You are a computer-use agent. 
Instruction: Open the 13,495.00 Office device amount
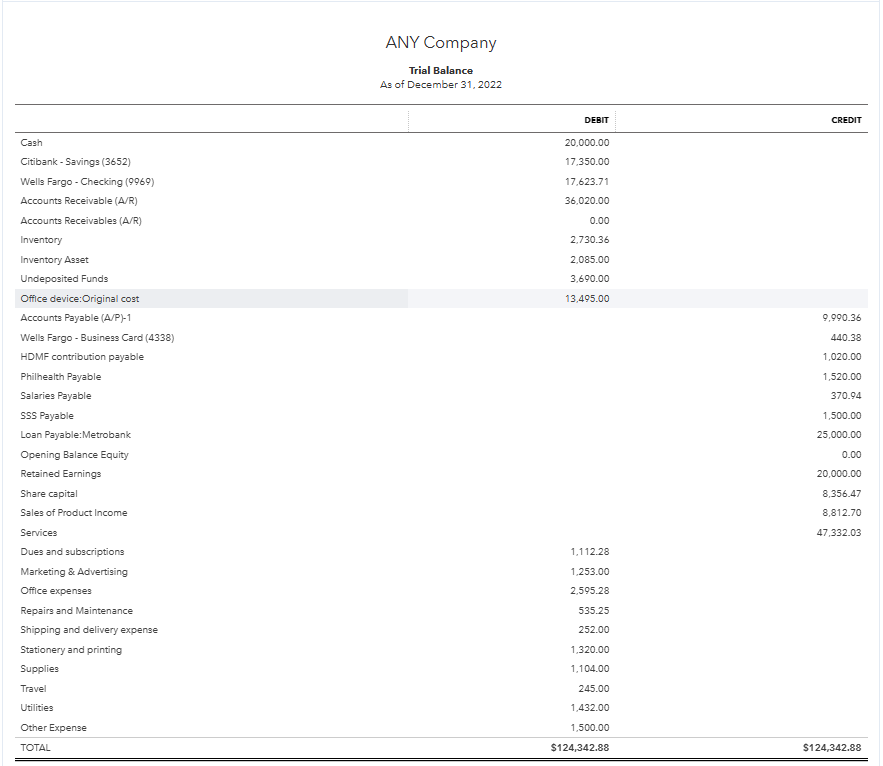587,299
